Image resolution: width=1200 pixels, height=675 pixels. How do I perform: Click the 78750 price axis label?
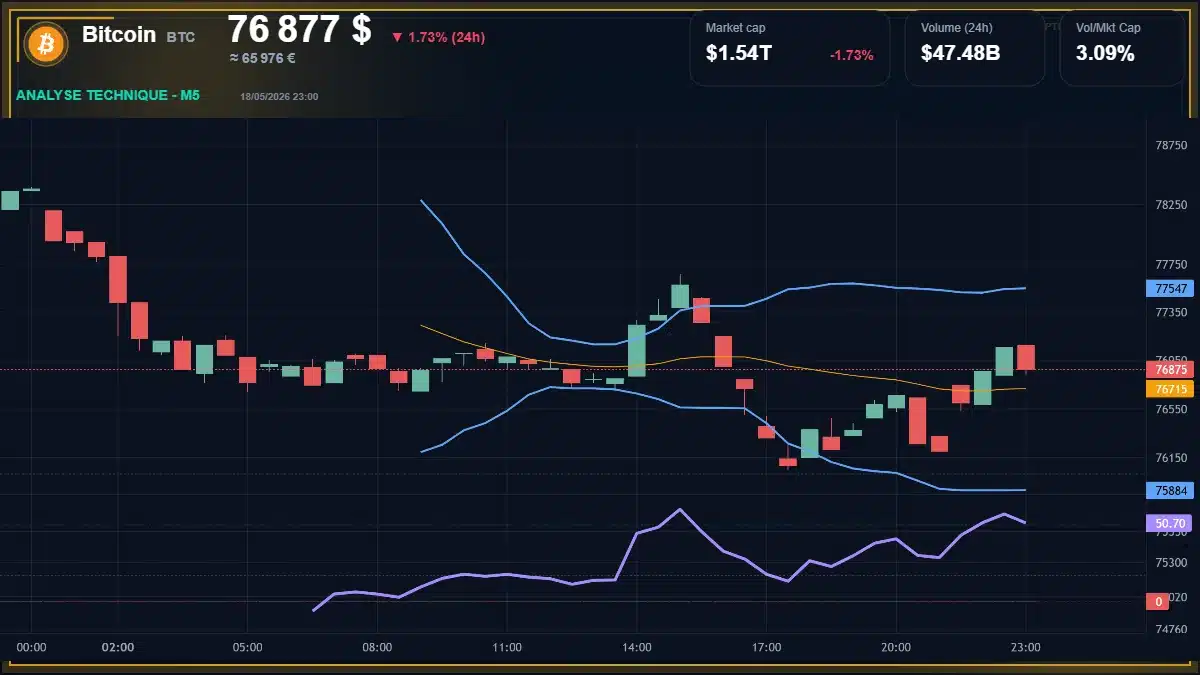click(x=1171, y=146)
